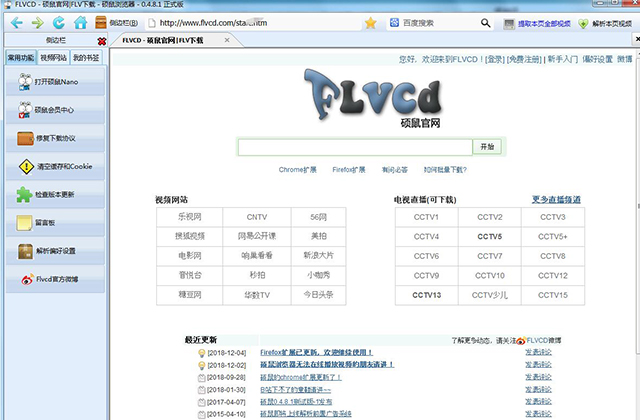Open the 我的书签 sidebar tab

click(x=86, y=58)
